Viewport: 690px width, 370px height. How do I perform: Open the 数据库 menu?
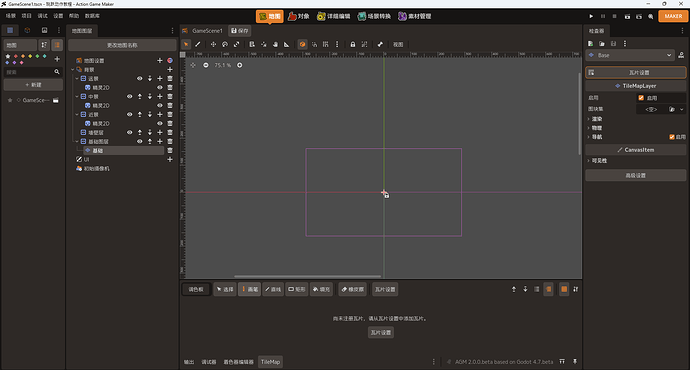[x=92, y=16]
